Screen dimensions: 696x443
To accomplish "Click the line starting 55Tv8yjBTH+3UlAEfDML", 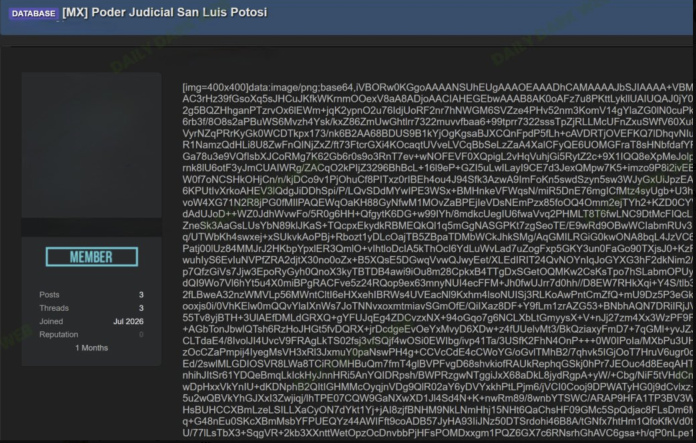I will point(437,318).
